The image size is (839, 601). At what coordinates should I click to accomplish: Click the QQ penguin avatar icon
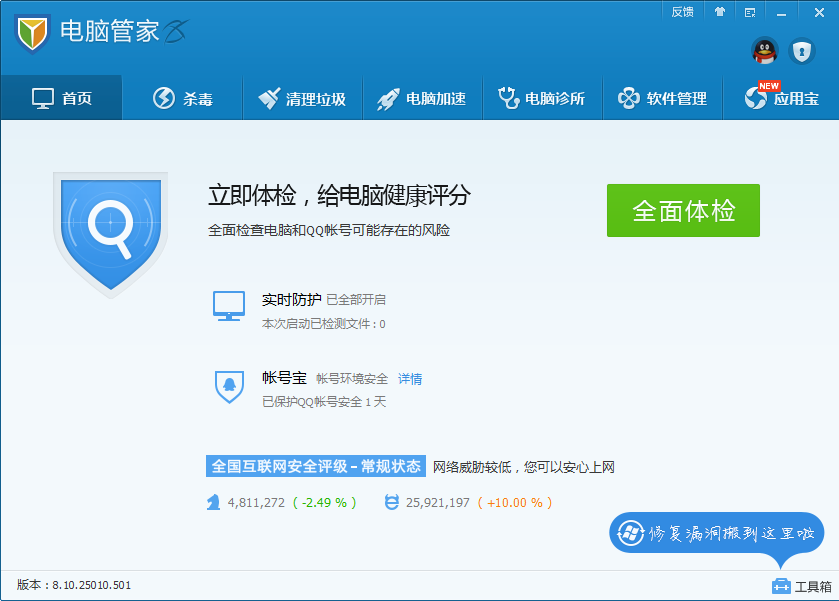pos(765,51)
